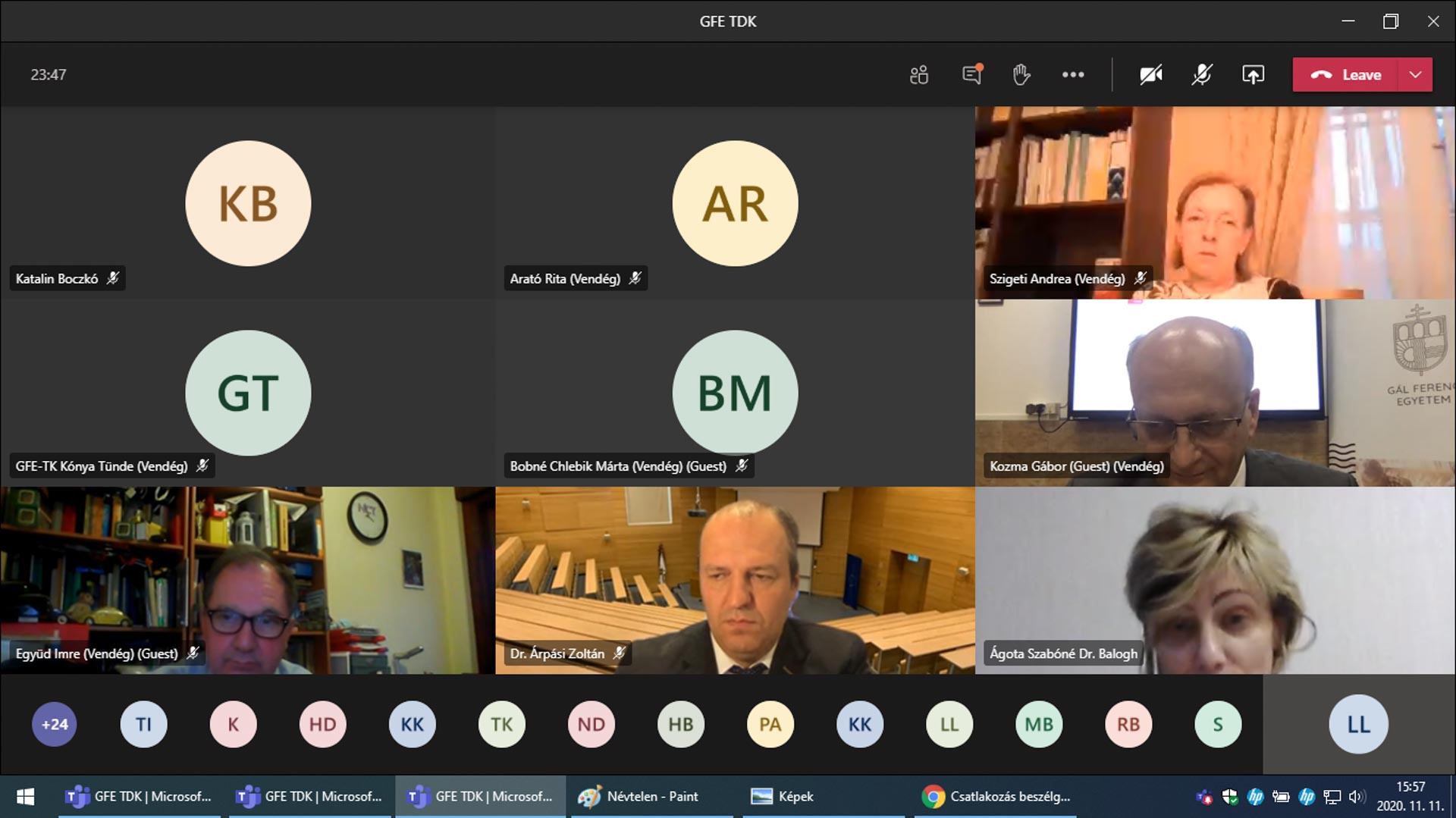Image resolution: width=1456 pixels, height=818 pixels.
Task: Select the Kozma Gábor video tile
Action: click(x=1214, y=392)
